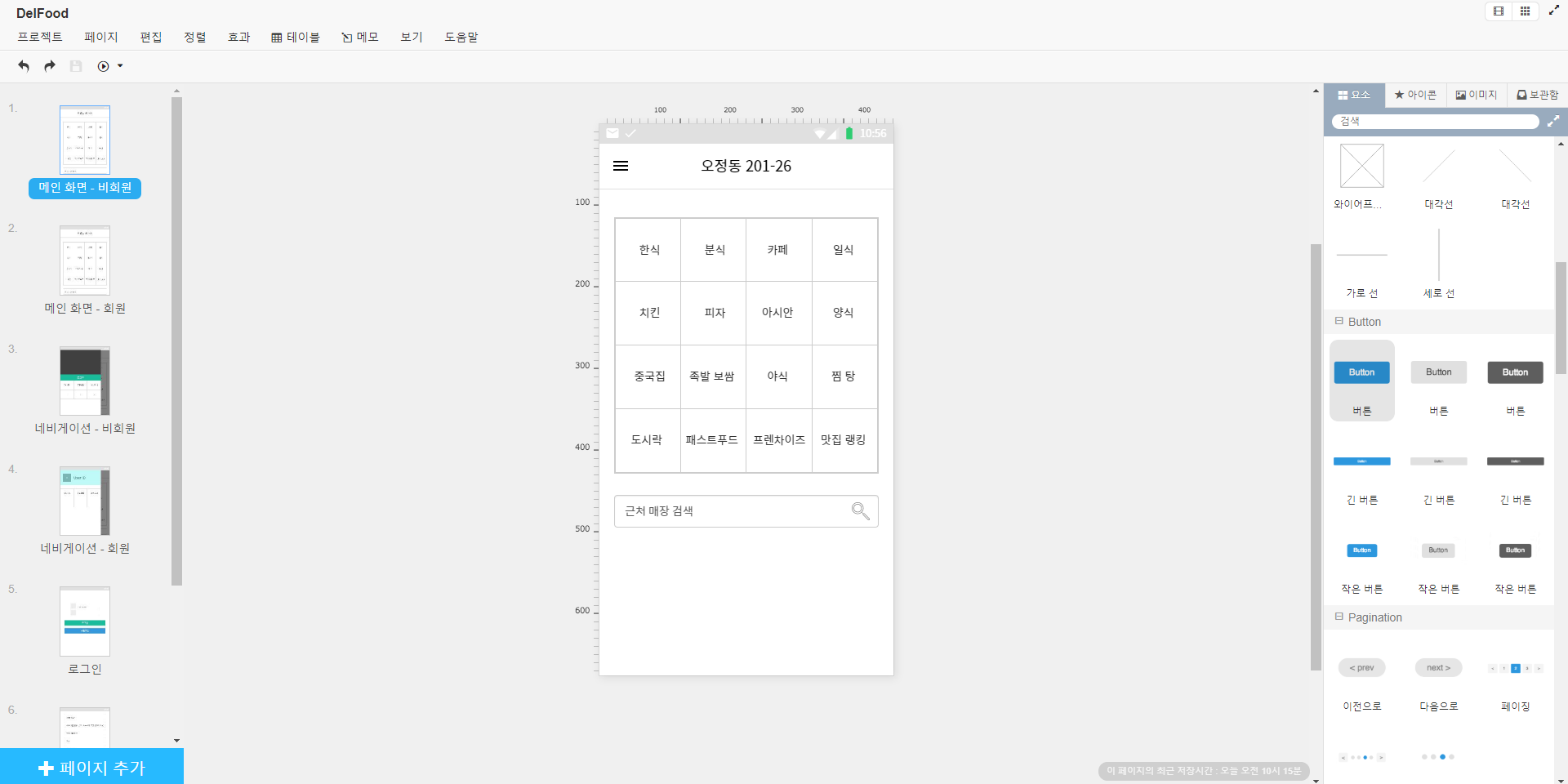Expand the components panel with the arrow icon
Image resolution: width=1568 pixels, height=784 pixels.
1553,121
